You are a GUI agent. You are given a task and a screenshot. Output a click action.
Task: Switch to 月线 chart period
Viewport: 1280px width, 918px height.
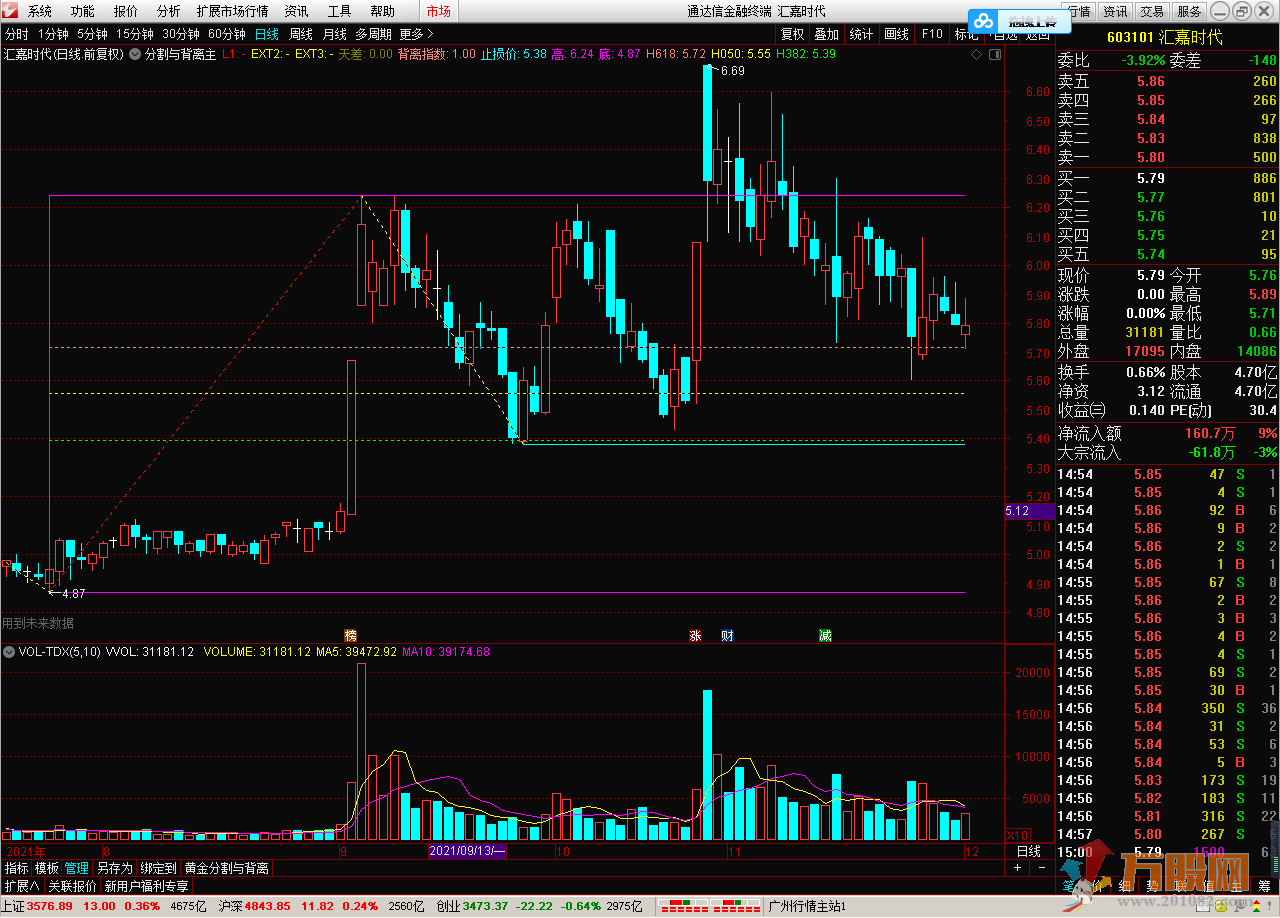pyautogui.click(x=334, y=34)
